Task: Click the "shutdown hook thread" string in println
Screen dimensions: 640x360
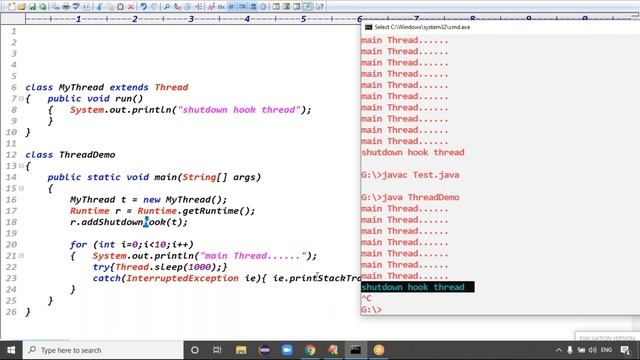Action: [x=239, y=110]
